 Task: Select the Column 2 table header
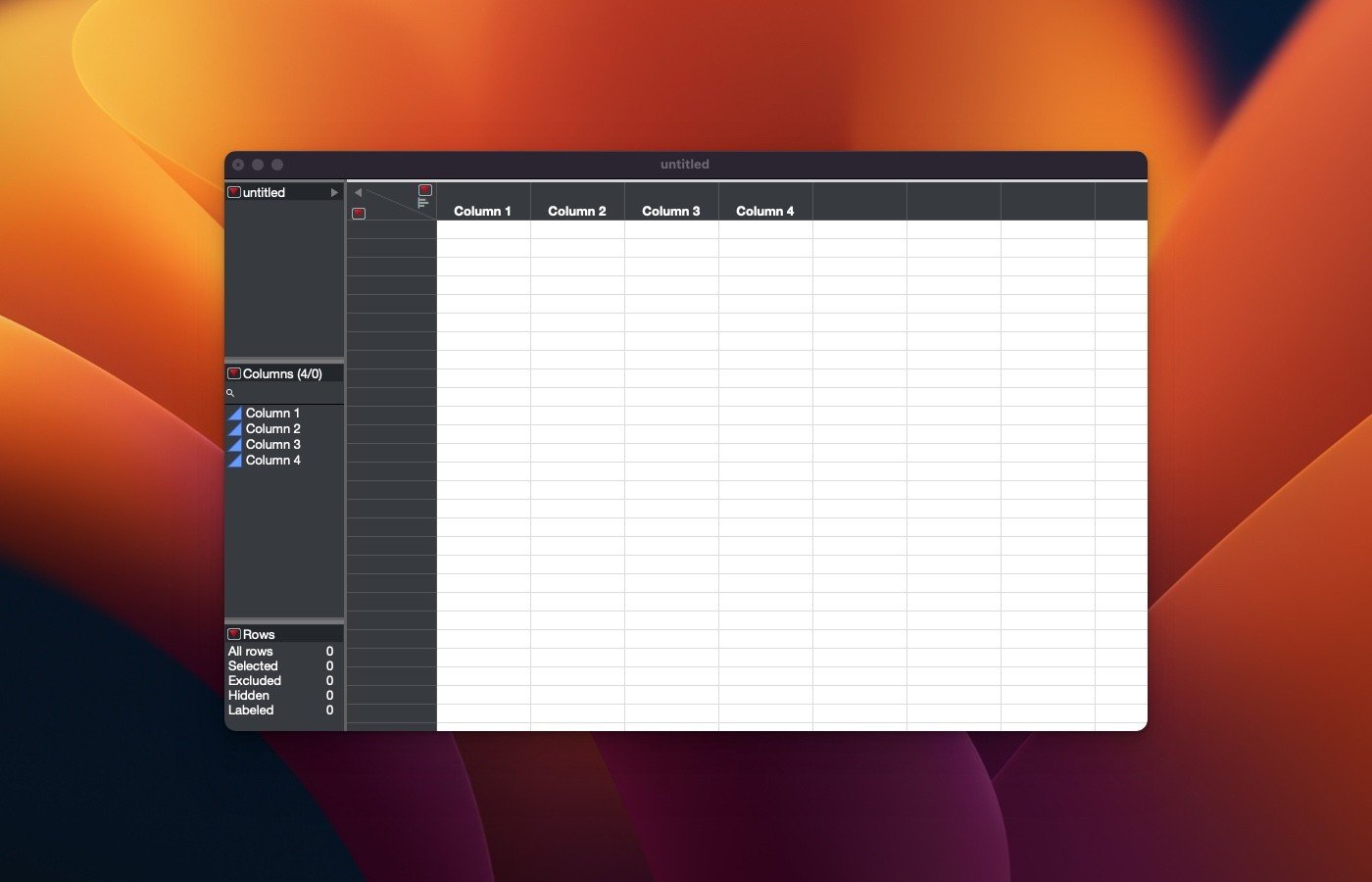click(x=577, y=201)
